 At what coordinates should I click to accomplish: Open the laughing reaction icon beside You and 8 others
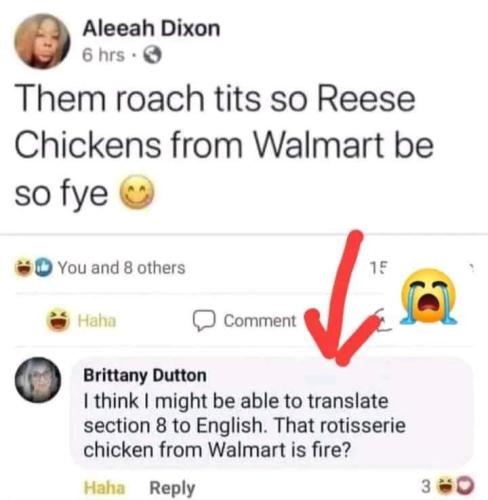[x=22, y=268]
